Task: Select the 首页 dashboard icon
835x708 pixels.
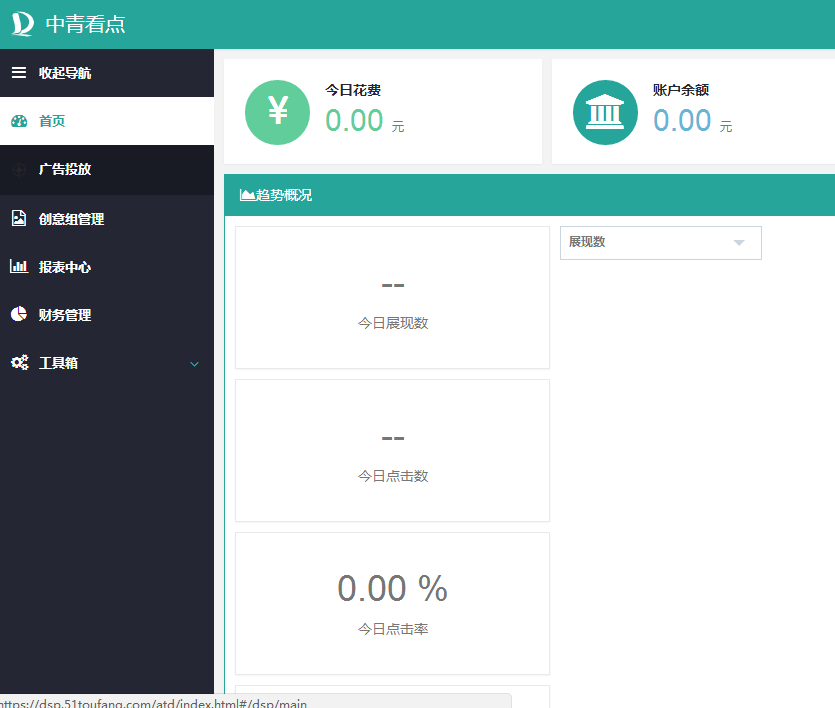Action: pyautogui.click(x=19, y=121)
